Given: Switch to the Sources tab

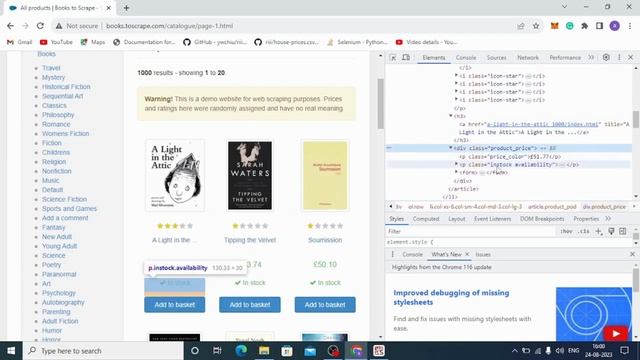Looking at the screenshot, I should 496,58.
